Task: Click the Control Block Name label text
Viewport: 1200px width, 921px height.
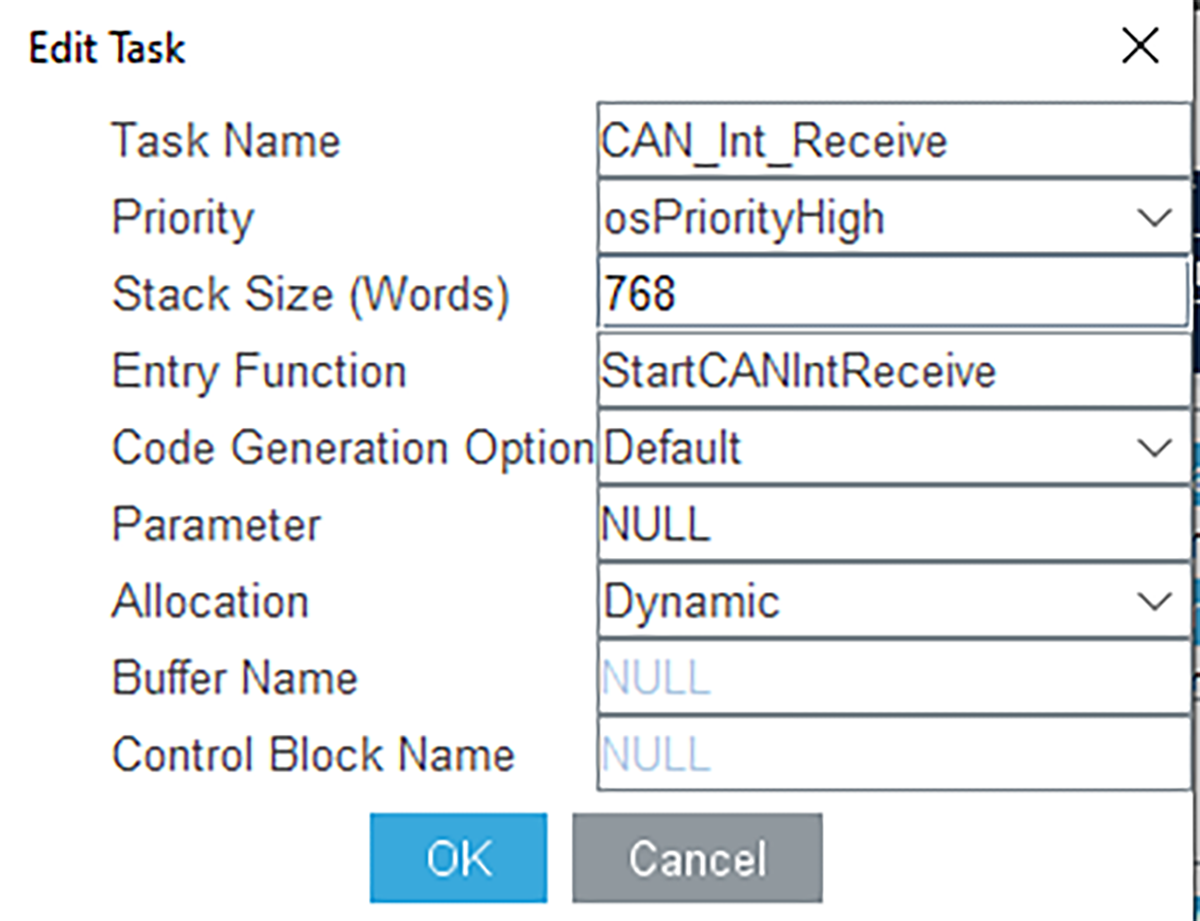Action: 313,754
